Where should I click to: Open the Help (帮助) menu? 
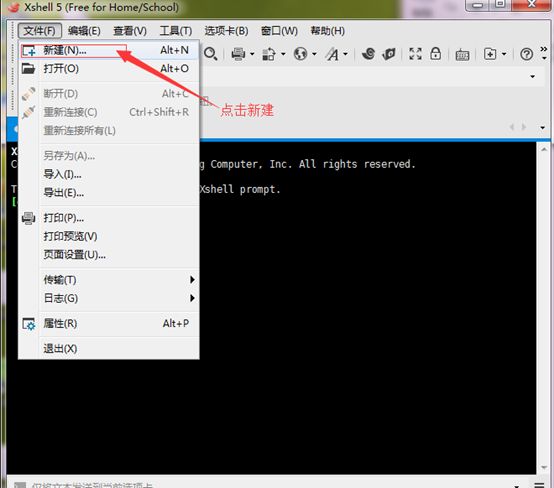328,31
